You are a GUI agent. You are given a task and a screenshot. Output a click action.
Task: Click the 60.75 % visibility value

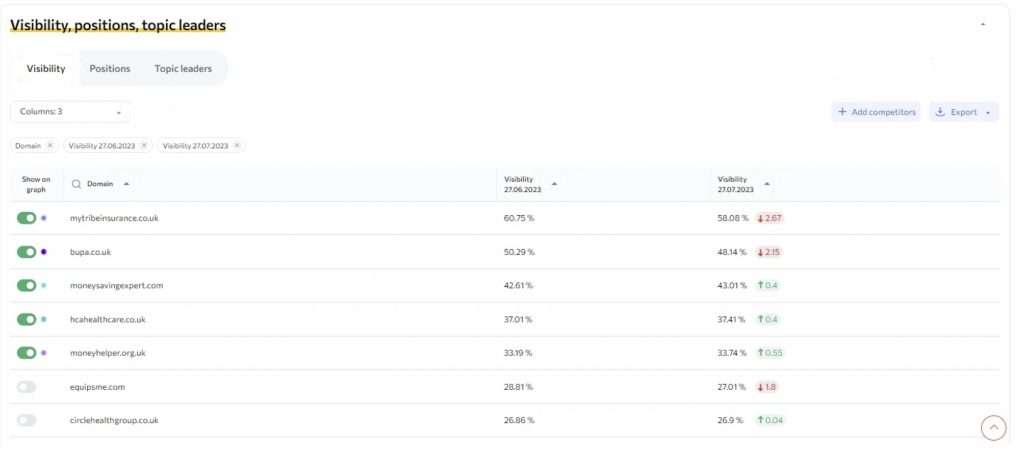(519, 218)
